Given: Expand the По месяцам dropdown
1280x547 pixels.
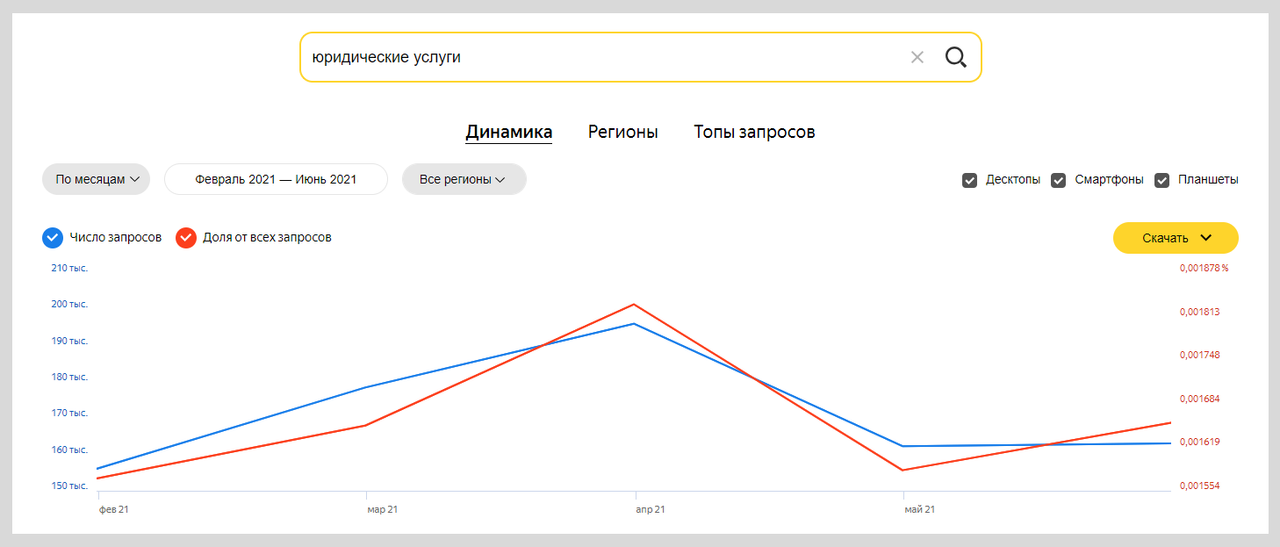Looking at the screenshot, I should [x=96, y=179].
